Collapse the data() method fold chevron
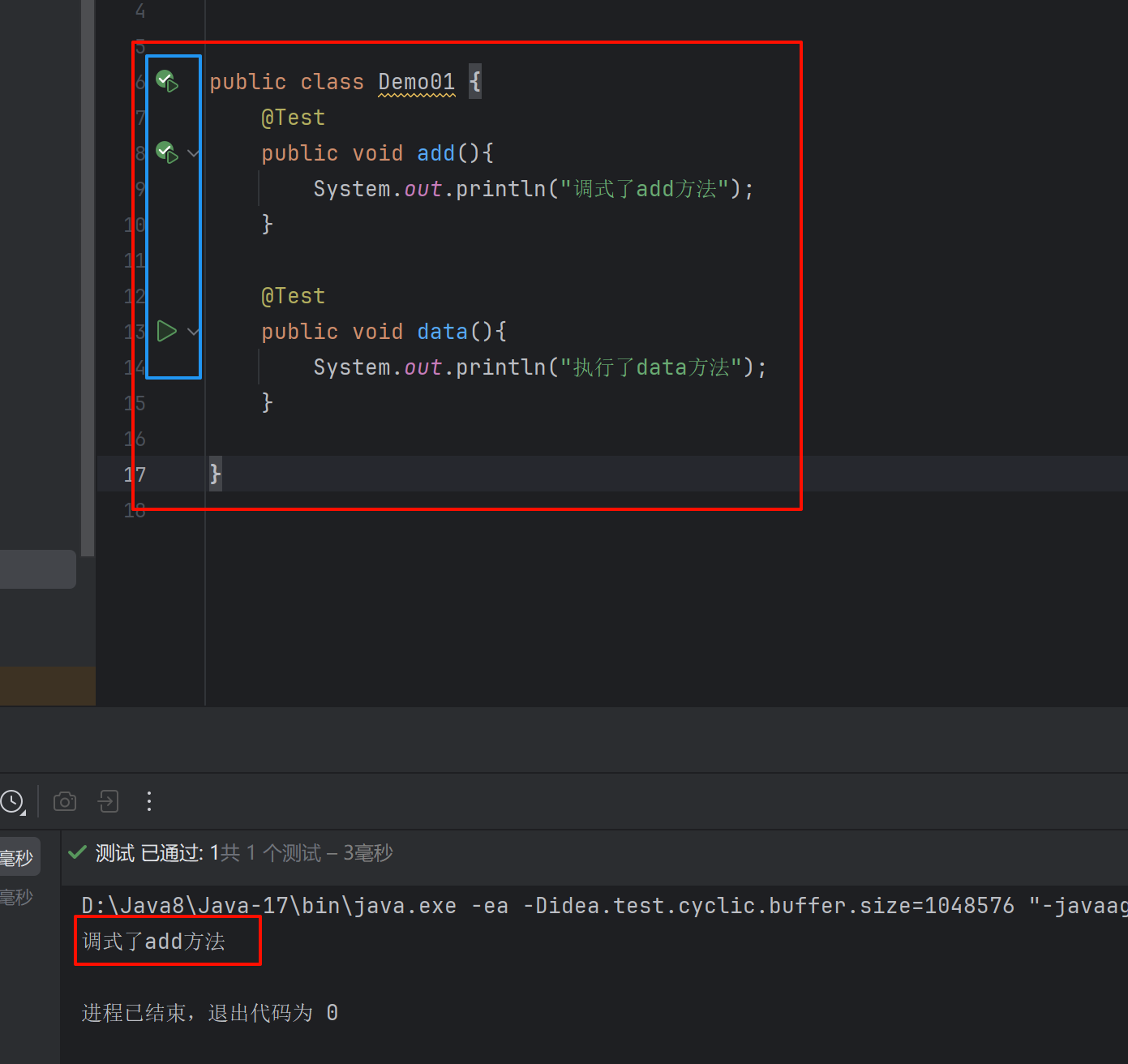 pos(193,331)
